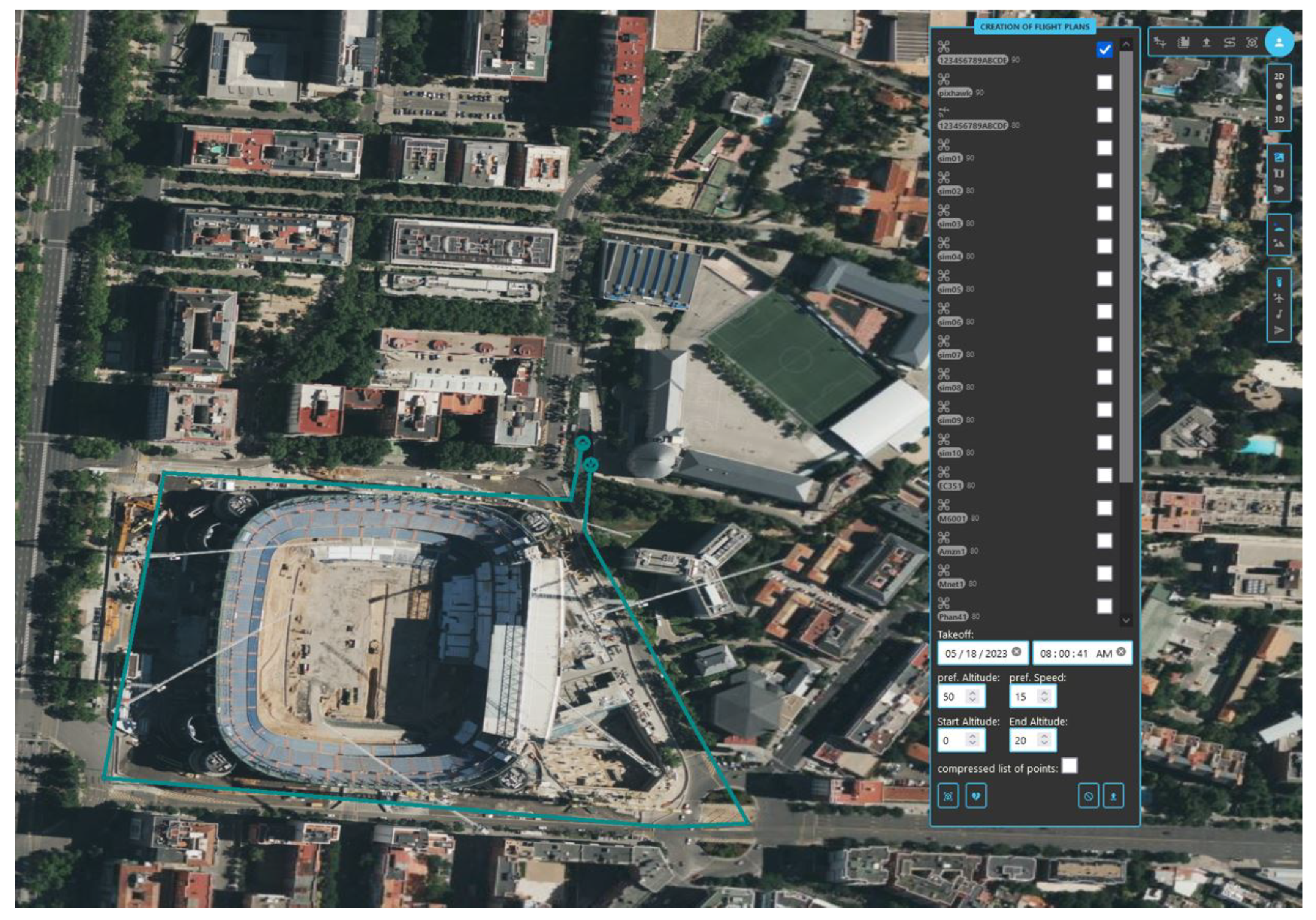The image size is (1316, 920).
Task: Switch view to 3D mode
Action: [1278, 120]
